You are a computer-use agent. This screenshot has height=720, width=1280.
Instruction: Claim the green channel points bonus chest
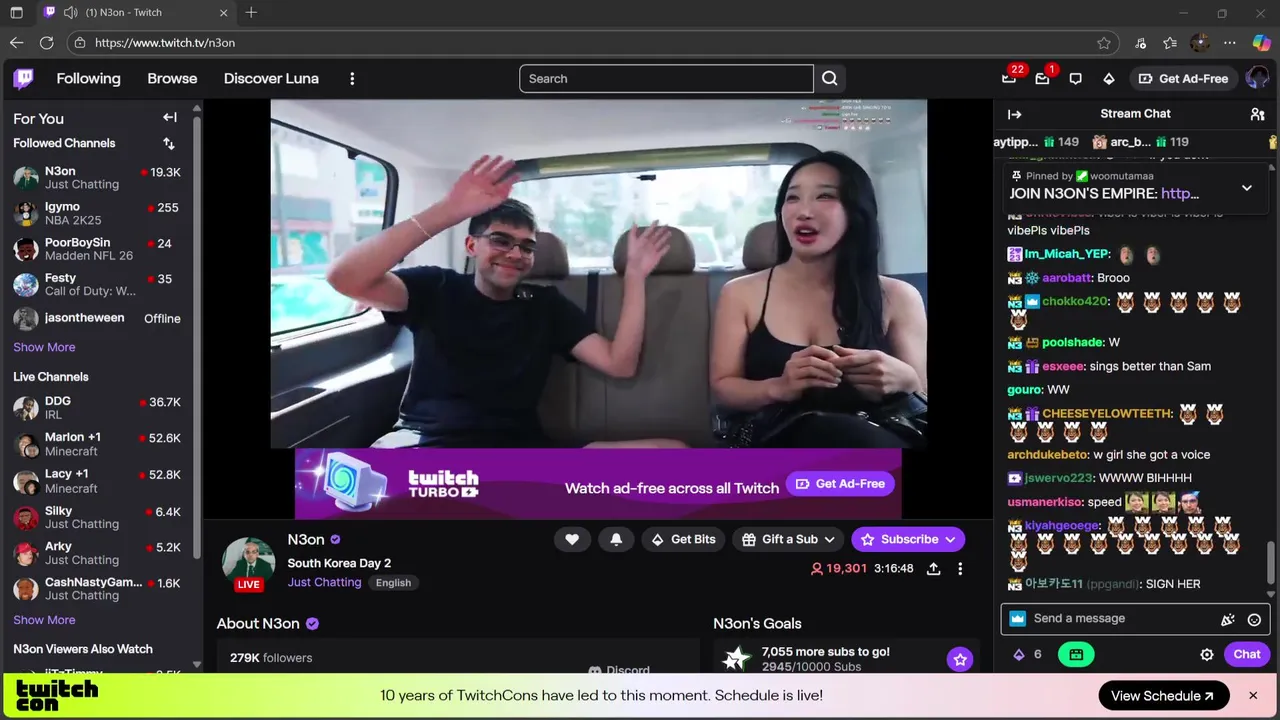pos(1076,654)
